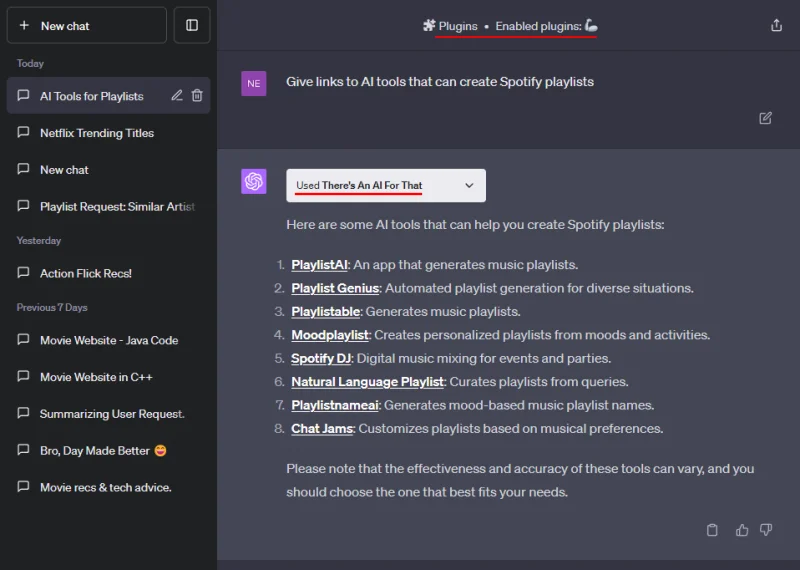
Task: Click the Enabled plugins label
Action: click(538, 26)
